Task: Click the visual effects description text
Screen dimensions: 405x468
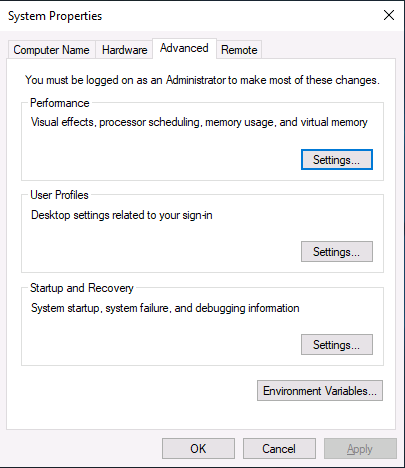Action: (199, 122)
